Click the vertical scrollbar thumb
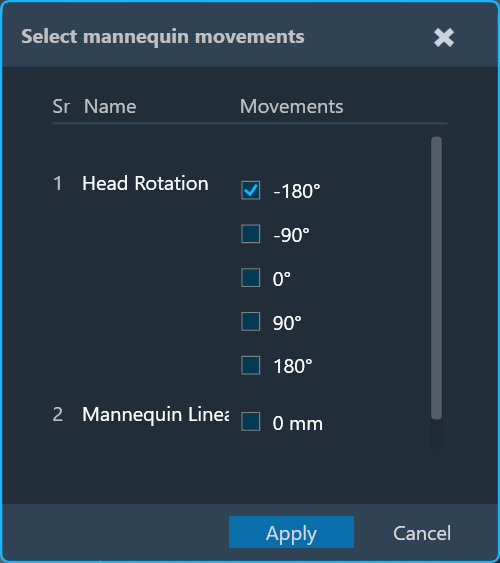500x563 pixels. pos(436,278)
